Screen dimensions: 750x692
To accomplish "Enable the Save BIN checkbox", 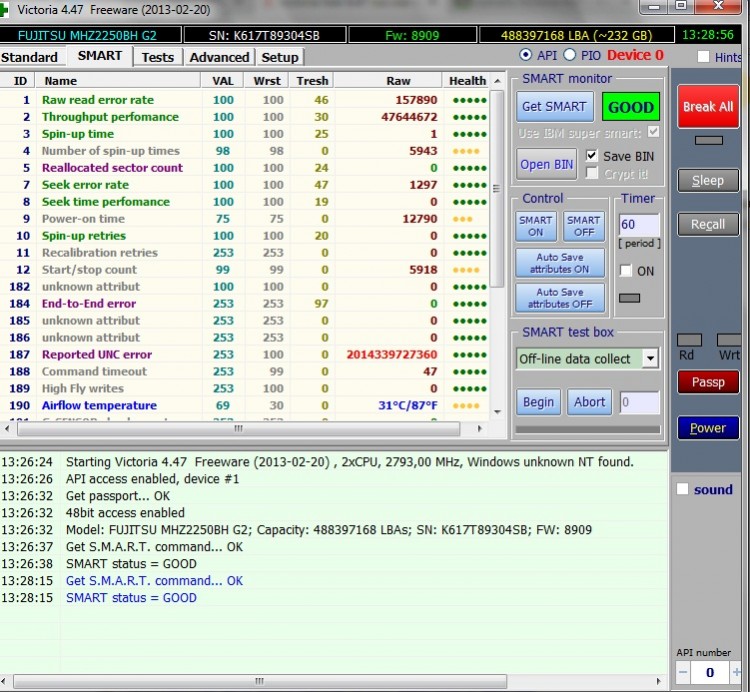I will (592, 156).
